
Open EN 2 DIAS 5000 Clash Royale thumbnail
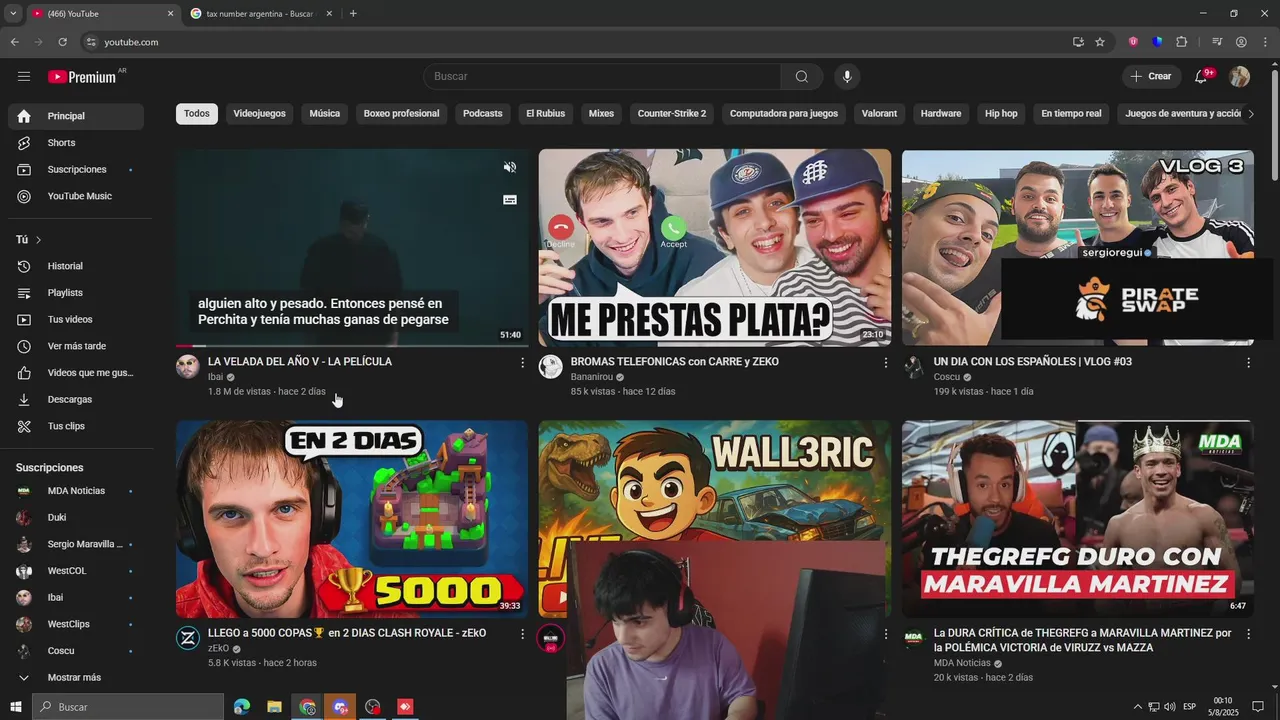pos(352,519)
